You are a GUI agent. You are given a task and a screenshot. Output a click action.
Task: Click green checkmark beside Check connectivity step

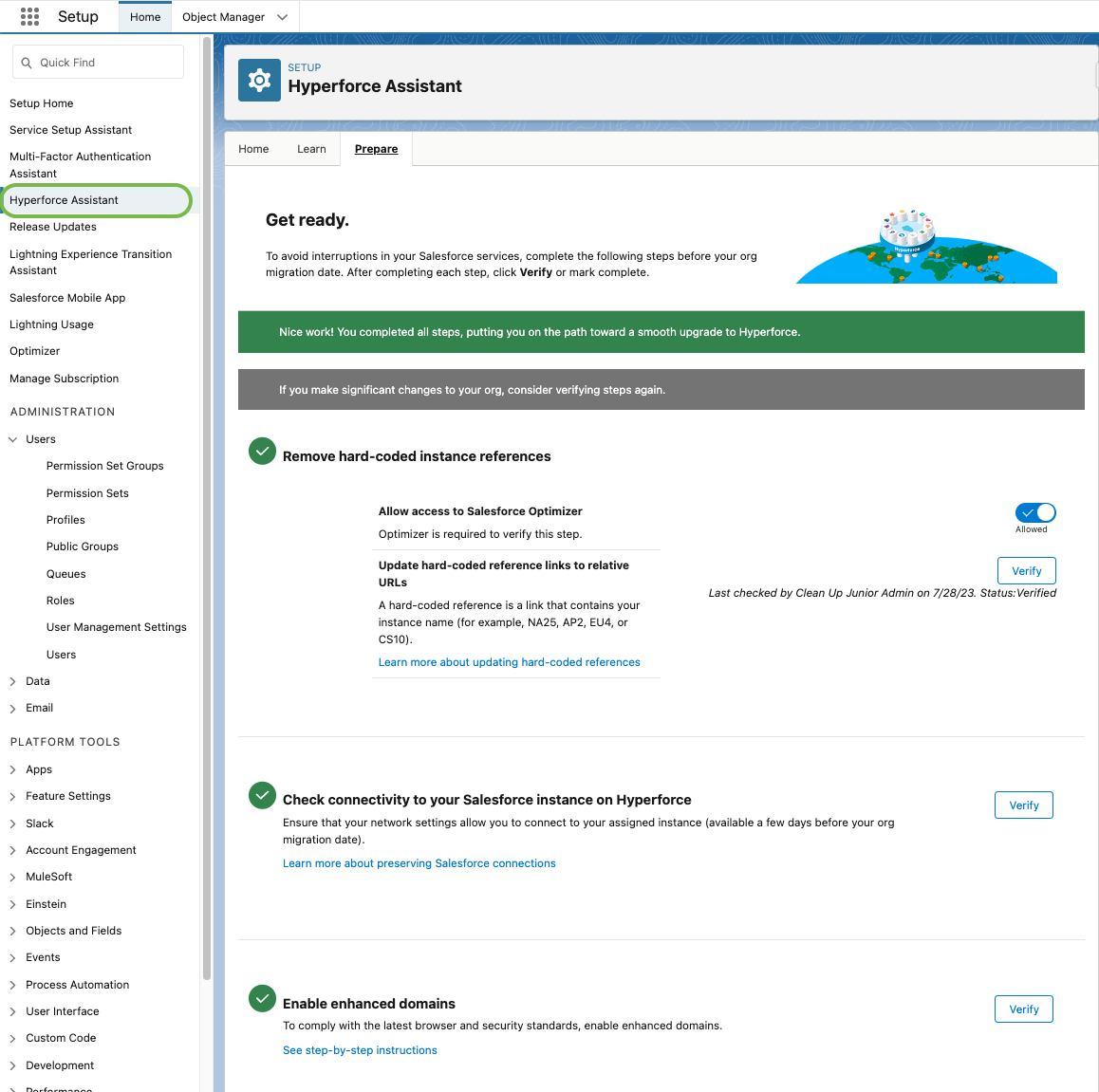pyautogui.click(x=262, y=795)
